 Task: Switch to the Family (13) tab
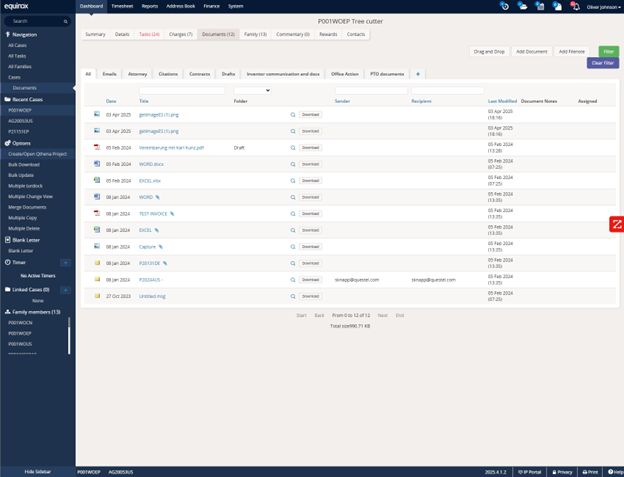point(255,34)
